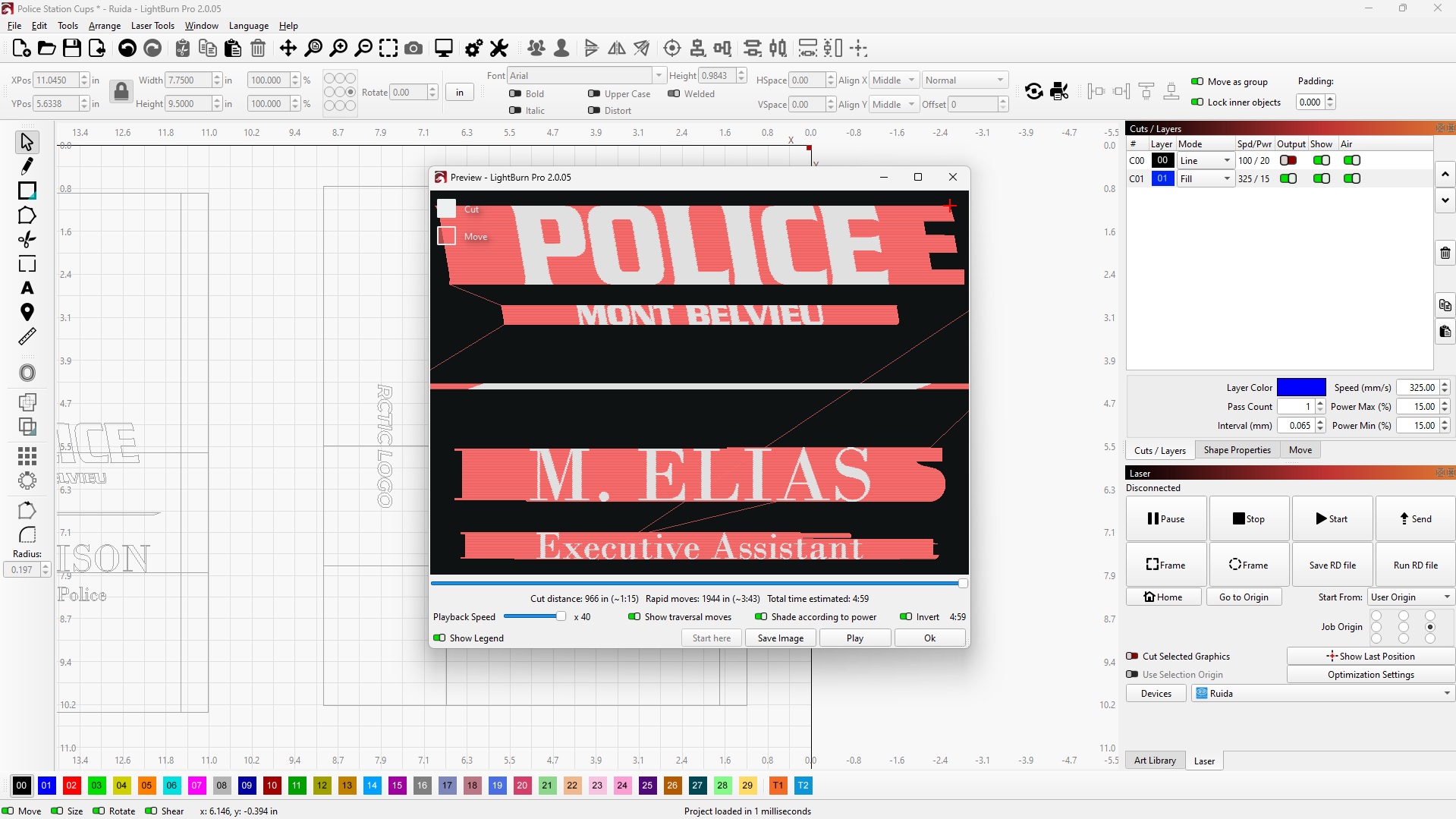Click the Save Image button

[780, 638]
